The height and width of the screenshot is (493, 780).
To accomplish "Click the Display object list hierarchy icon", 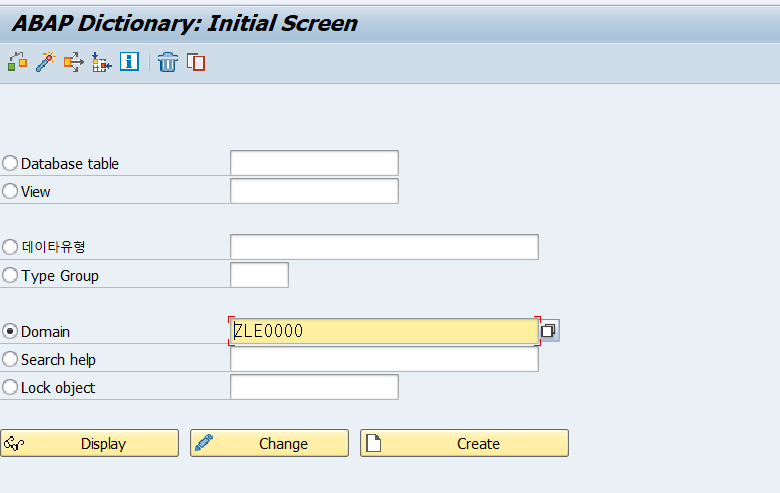I will click(x=101, y=62).
